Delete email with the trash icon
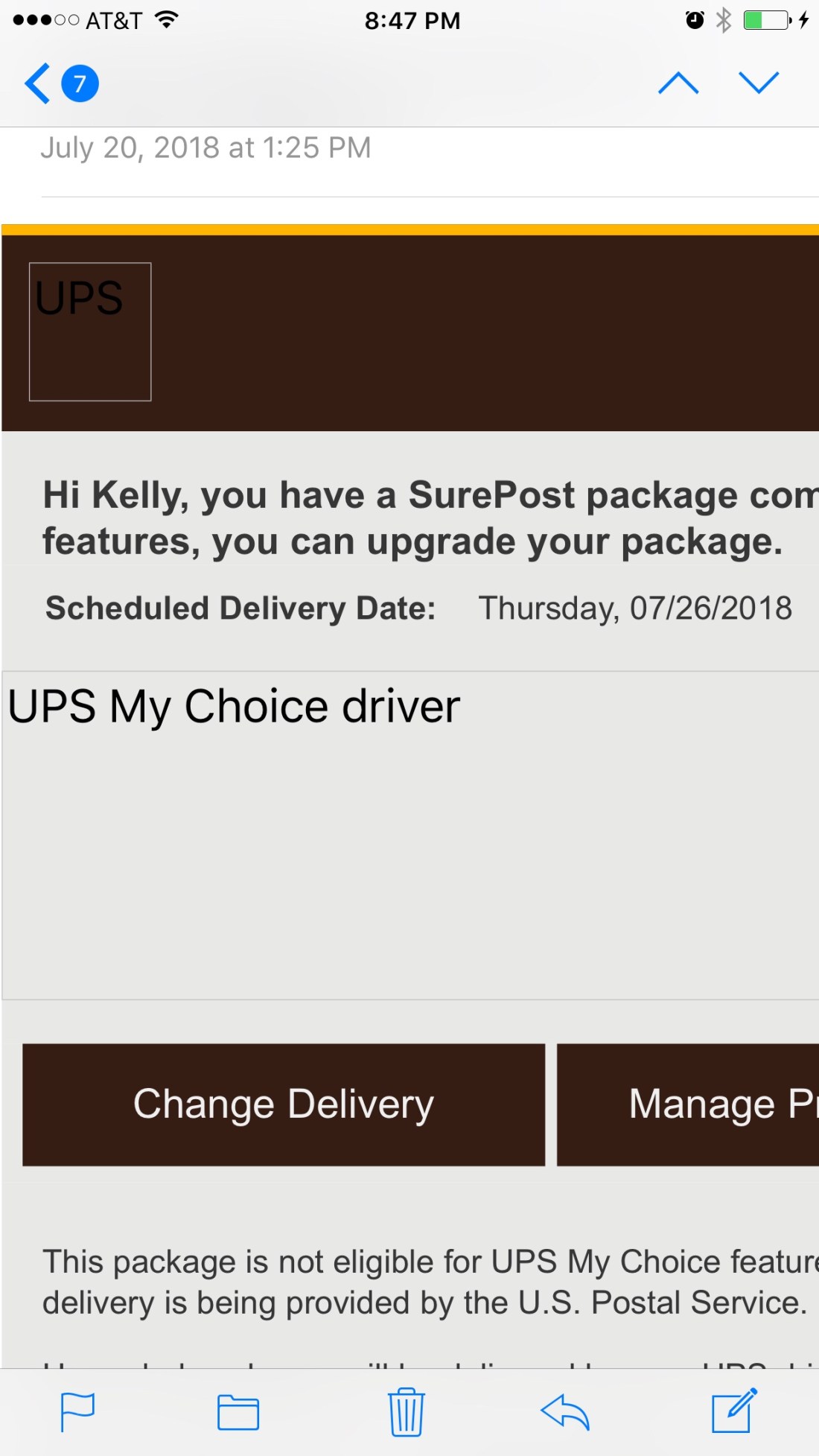This screenshot has width=819, height=1456. pos(407,1412)
